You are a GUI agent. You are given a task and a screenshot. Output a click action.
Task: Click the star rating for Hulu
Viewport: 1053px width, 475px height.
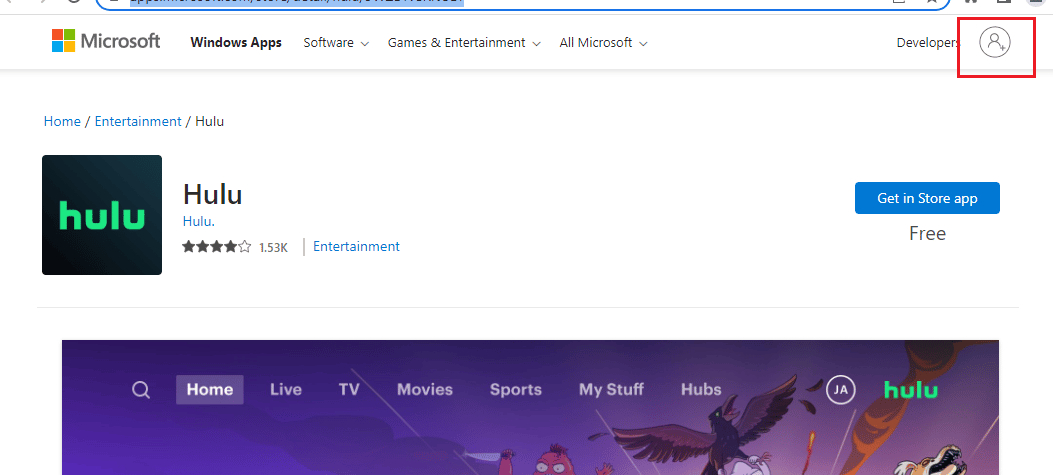(x=217, y=247)
